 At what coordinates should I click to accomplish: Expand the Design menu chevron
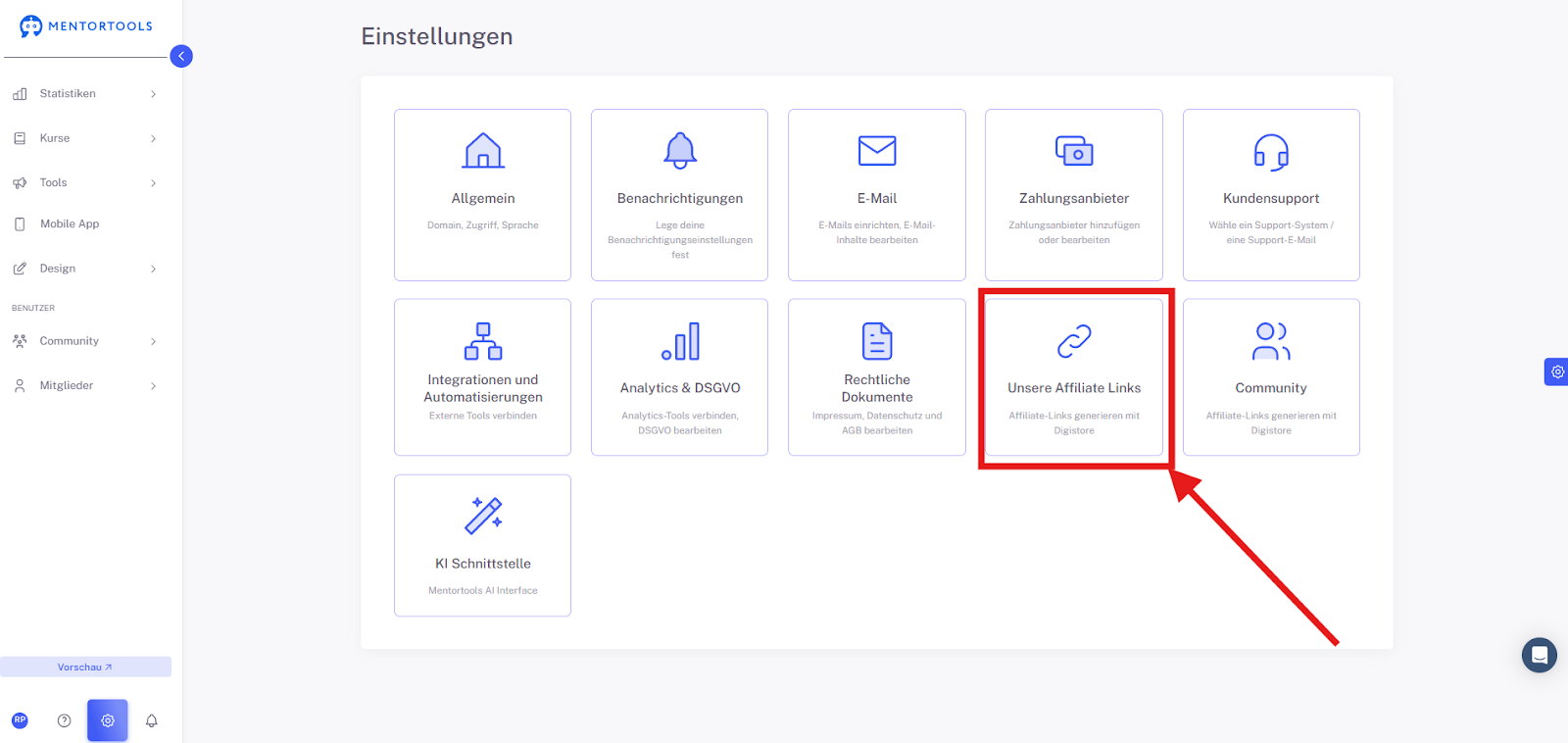[154, 269]
